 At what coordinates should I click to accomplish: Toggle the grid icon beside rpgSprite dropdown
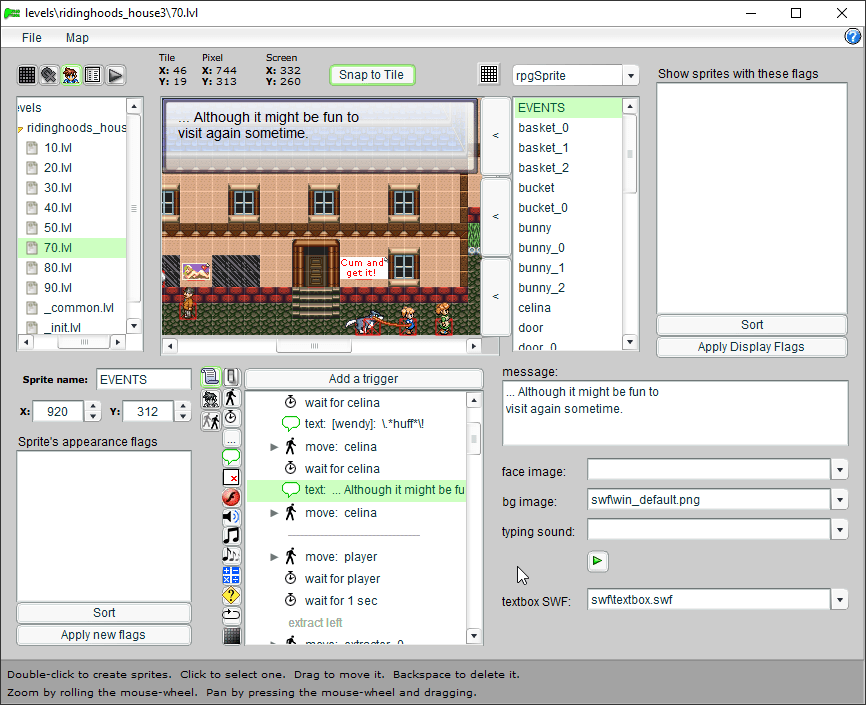coord(489,75)
